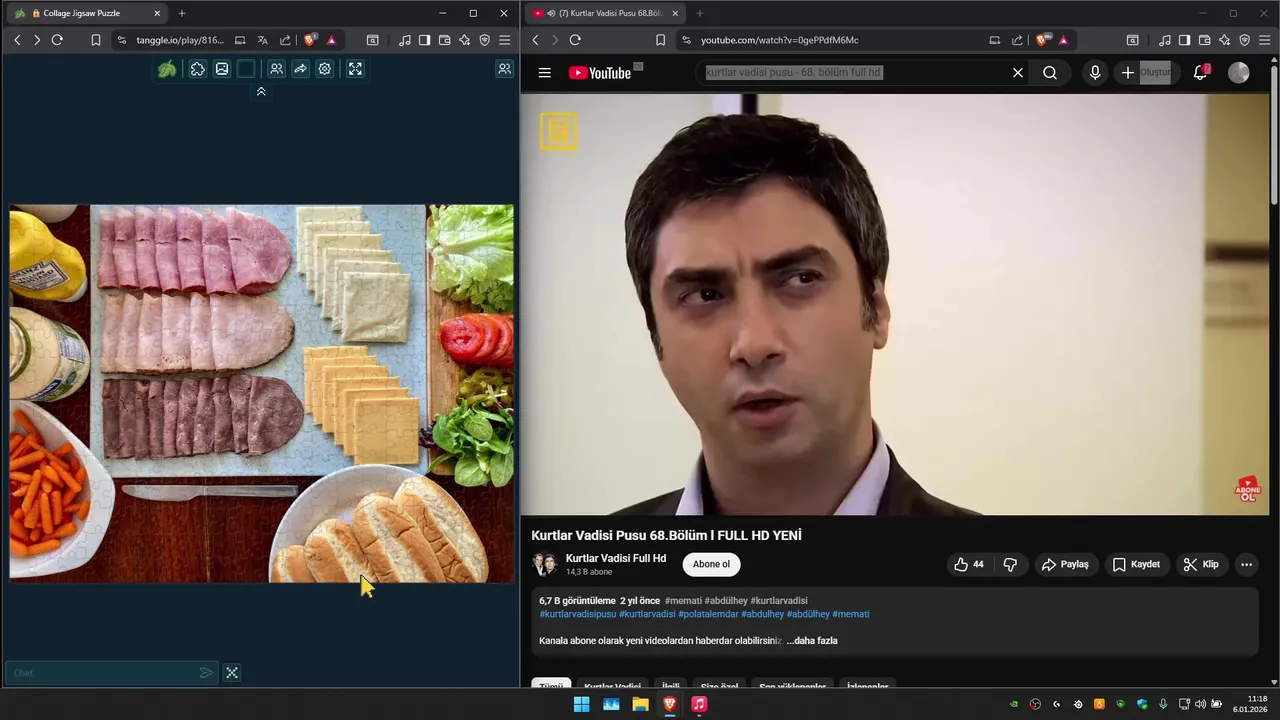Expand description with ...daha fazla

click(x=812, y=640)
